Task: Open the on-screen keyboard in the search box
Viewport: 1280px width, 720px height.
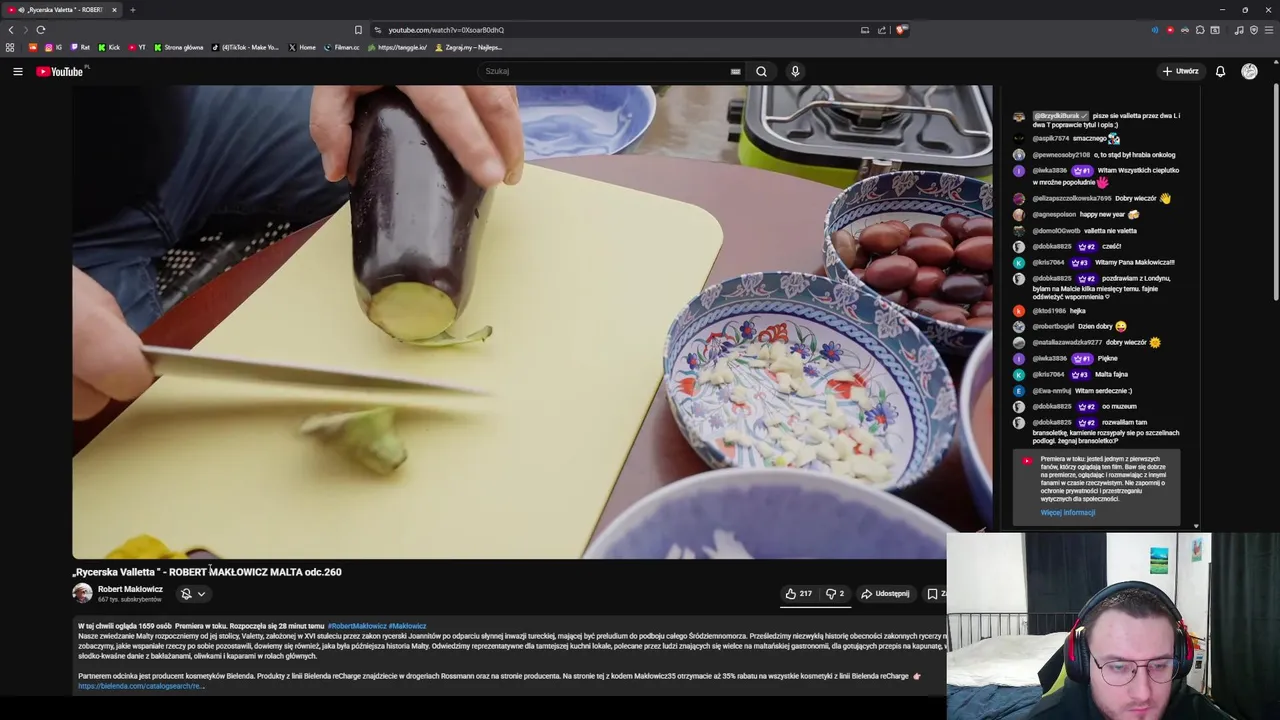Action: pos(735,71)
